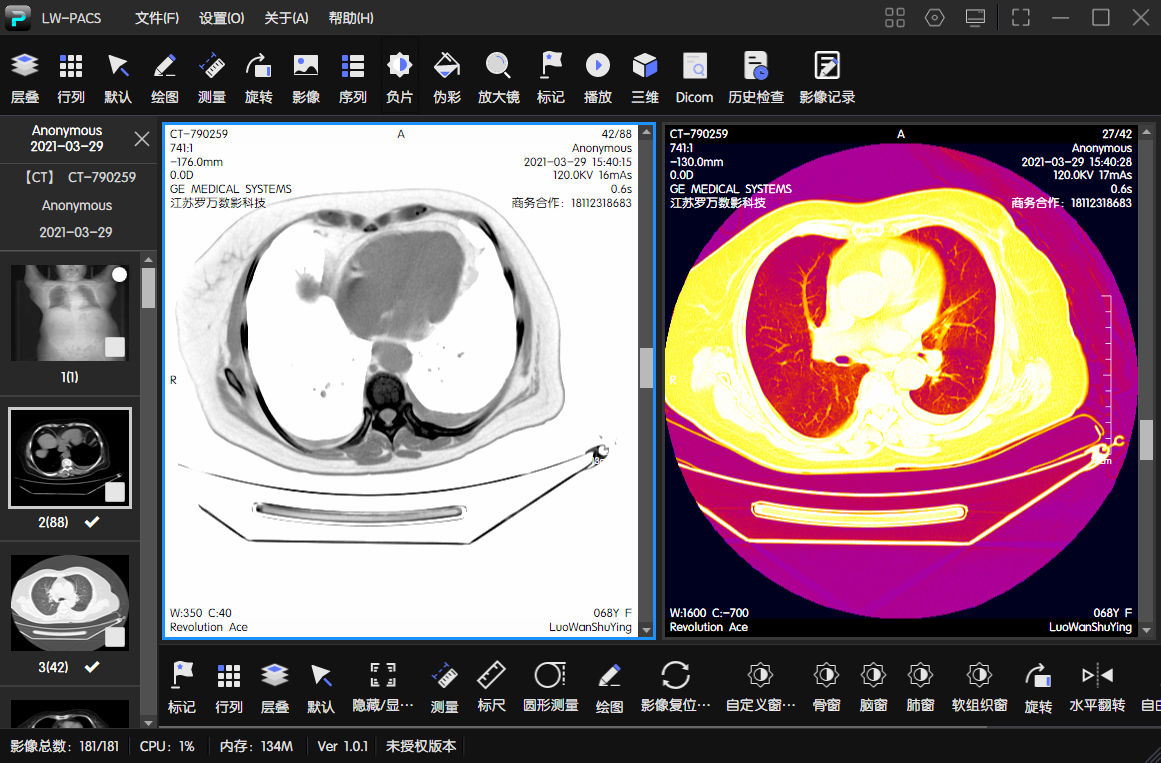This screenshot has width=1161, height=763.
Task: Open the 设置(O) menu
Action: [221, 18]
